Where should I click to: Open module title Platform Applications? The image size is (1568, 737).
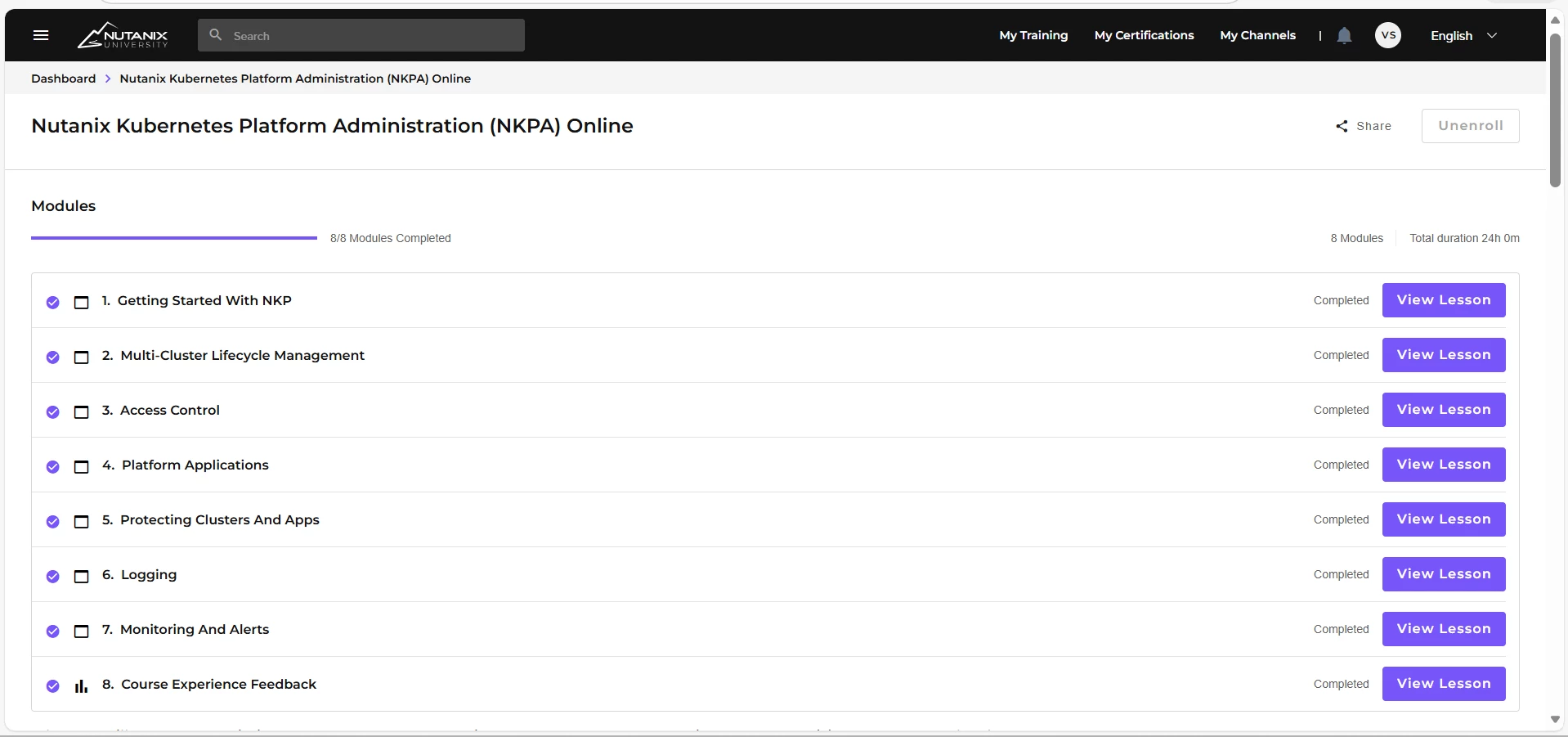click(195, 465)
